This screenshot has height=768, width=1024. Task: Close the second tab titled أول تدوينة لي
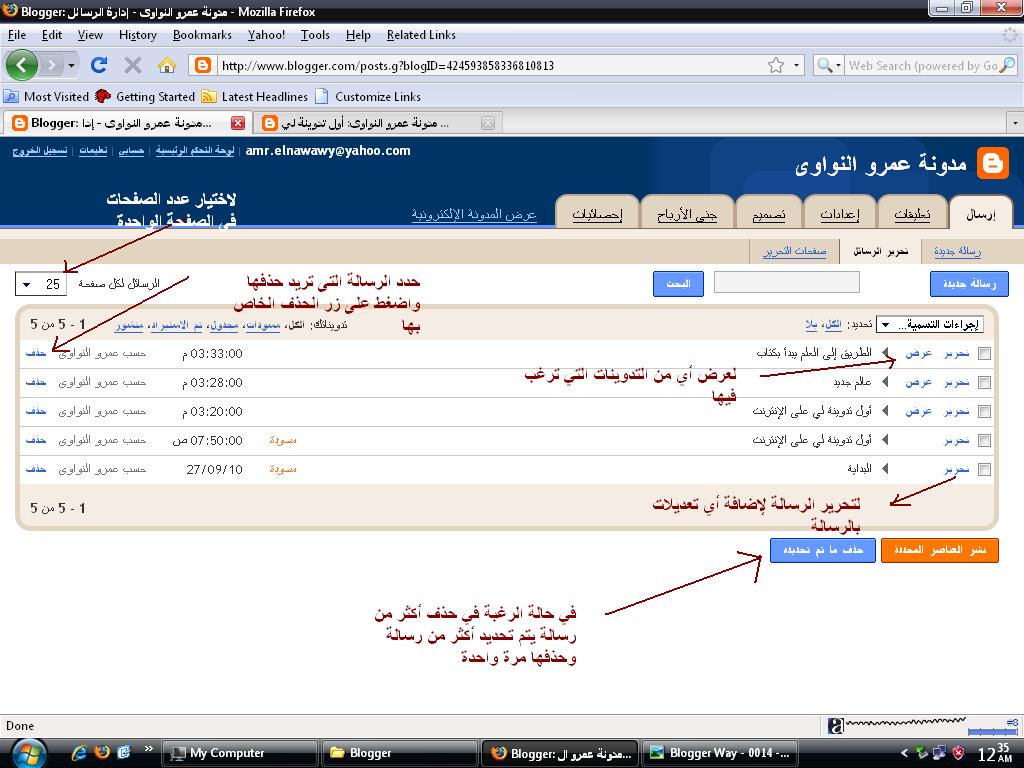[488, 123]
